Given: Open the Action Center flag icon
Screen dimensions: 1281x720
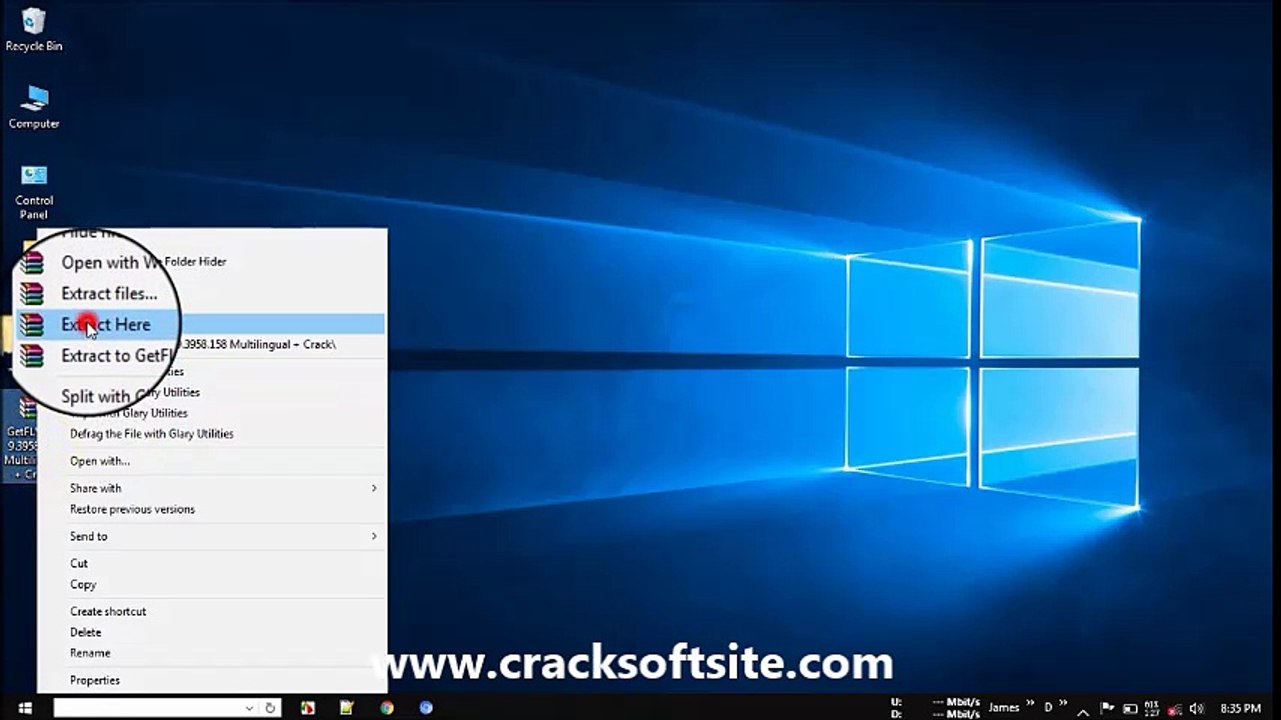Looking at the screenshot, I should [1108, 708].
